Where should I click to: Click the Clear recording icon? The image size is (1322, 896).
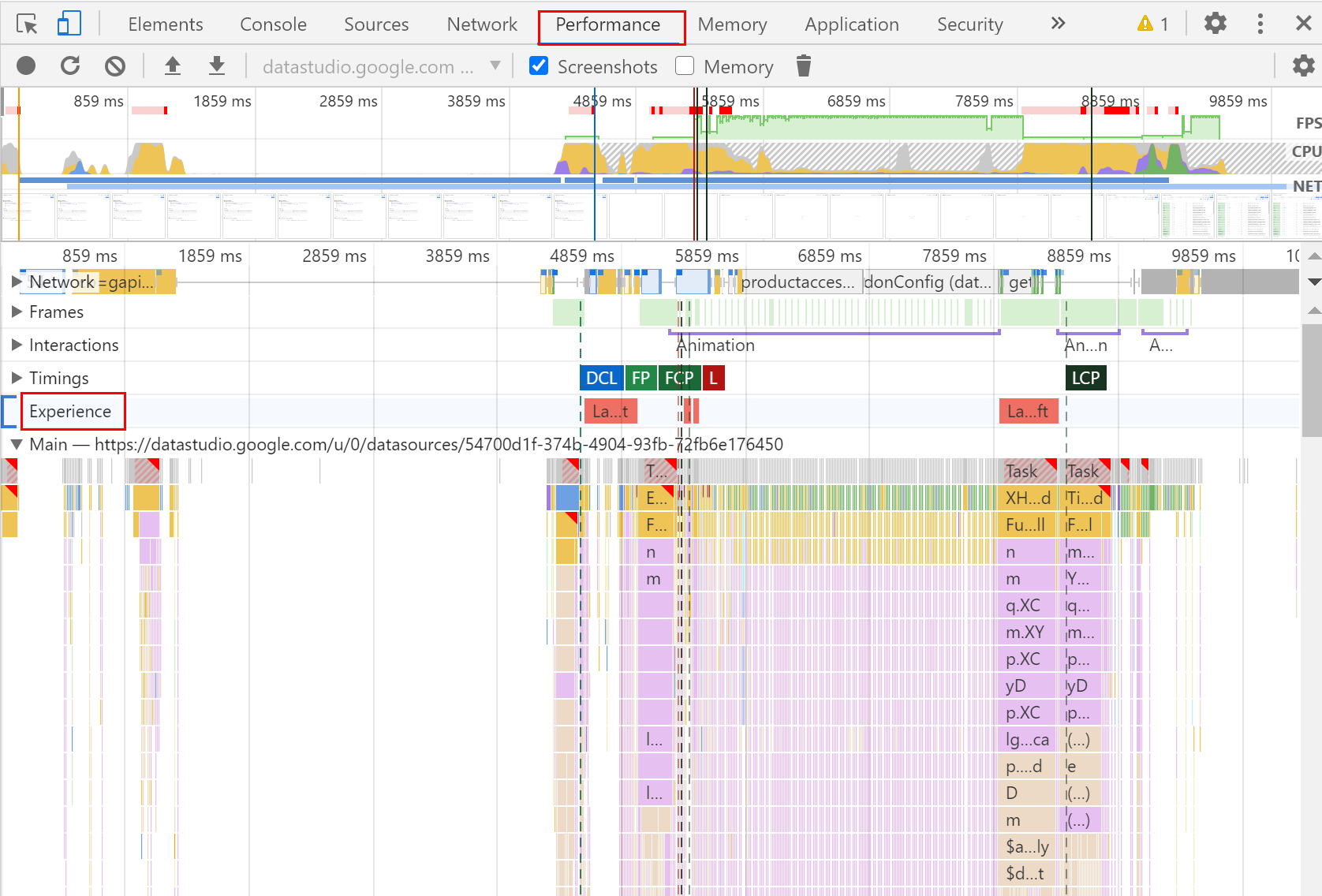pyautogui.click(x=115, y=66)
